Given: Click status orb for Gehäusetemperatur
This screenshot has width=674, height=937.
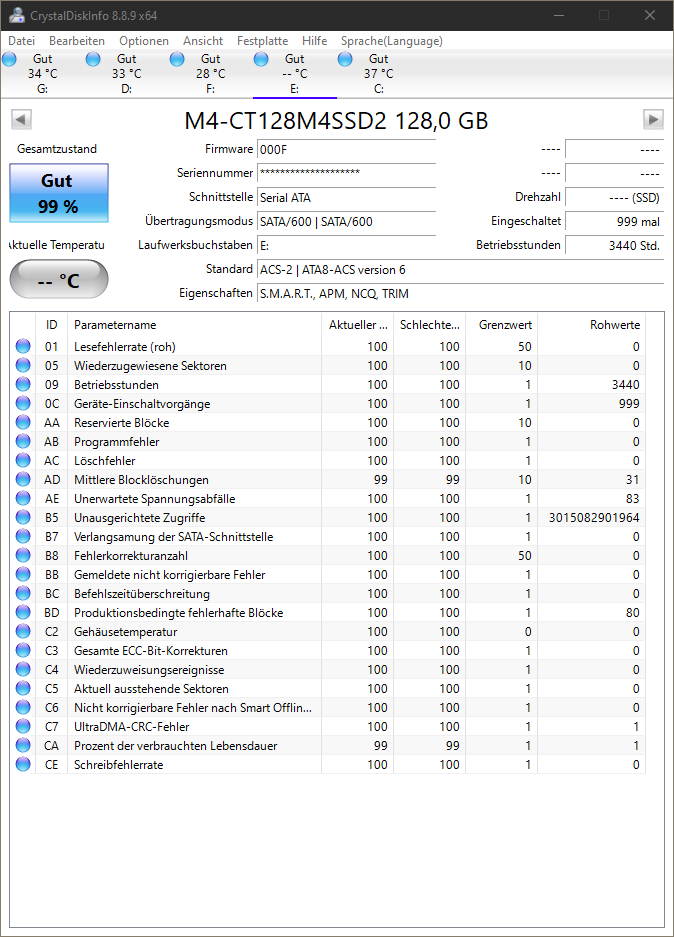Looking at the screenshot, I should pos(23,632).
